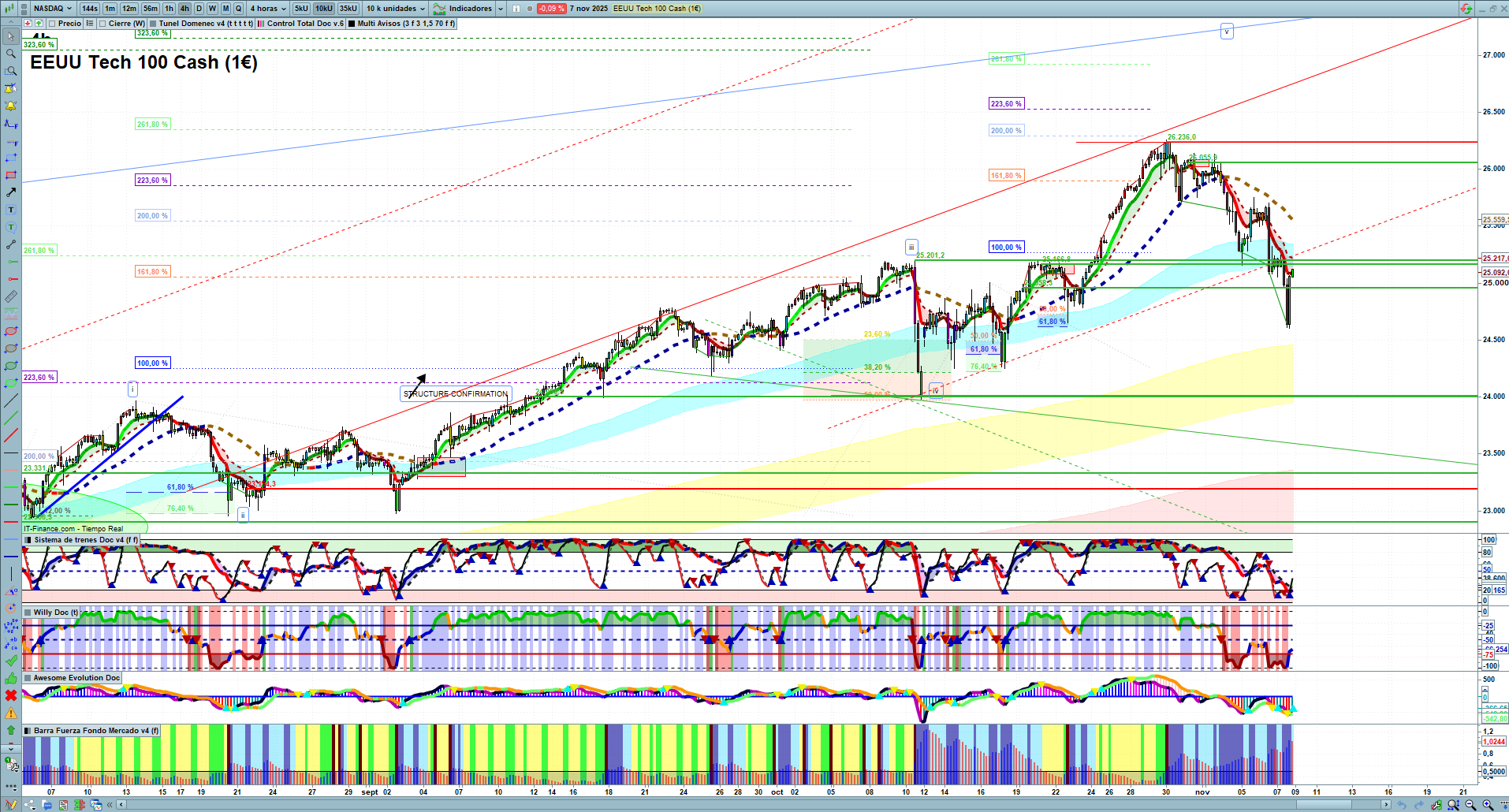Expand the Indicadores dropdown arrow
This screenshot has width=1509, height=812.
pyautogui.click(x=500, y=9)
